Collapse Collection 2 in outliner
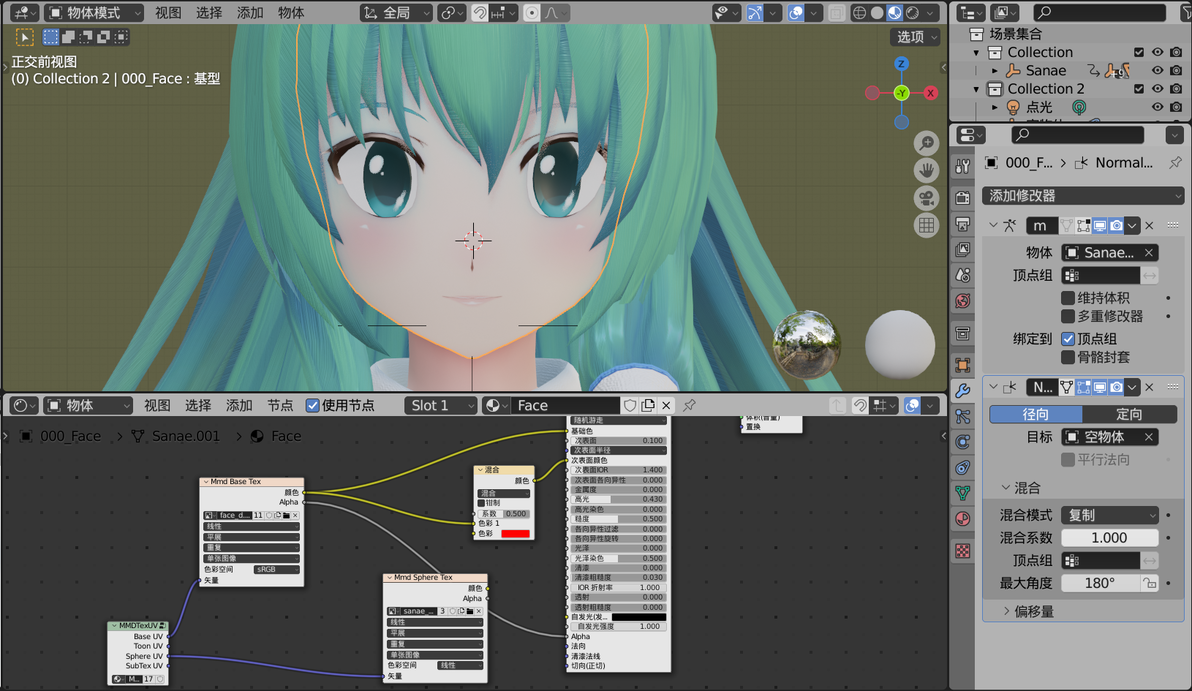Image resolution: width=1192 pixels, height=691 pixels. (977, 89)
